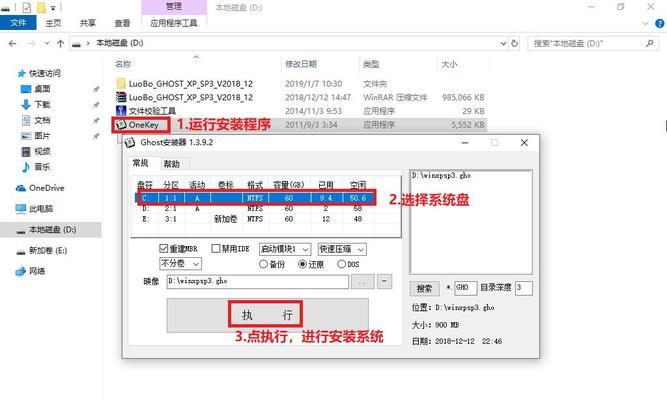Open the 共享 ribbon tab
The image size is (667, 400).
click(x=88, y=23)
